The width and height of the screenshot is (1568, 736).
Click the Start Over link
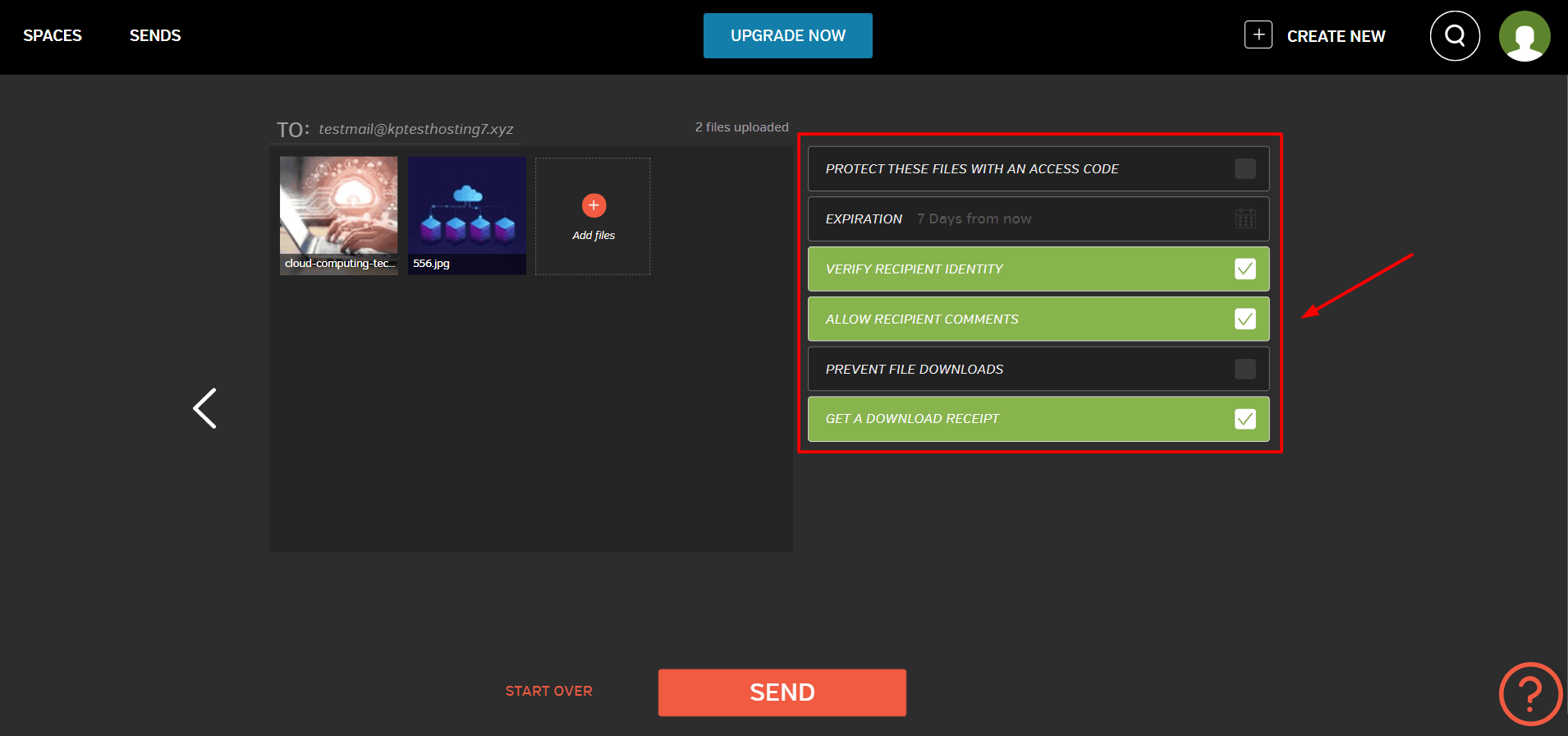coord(549,692)
